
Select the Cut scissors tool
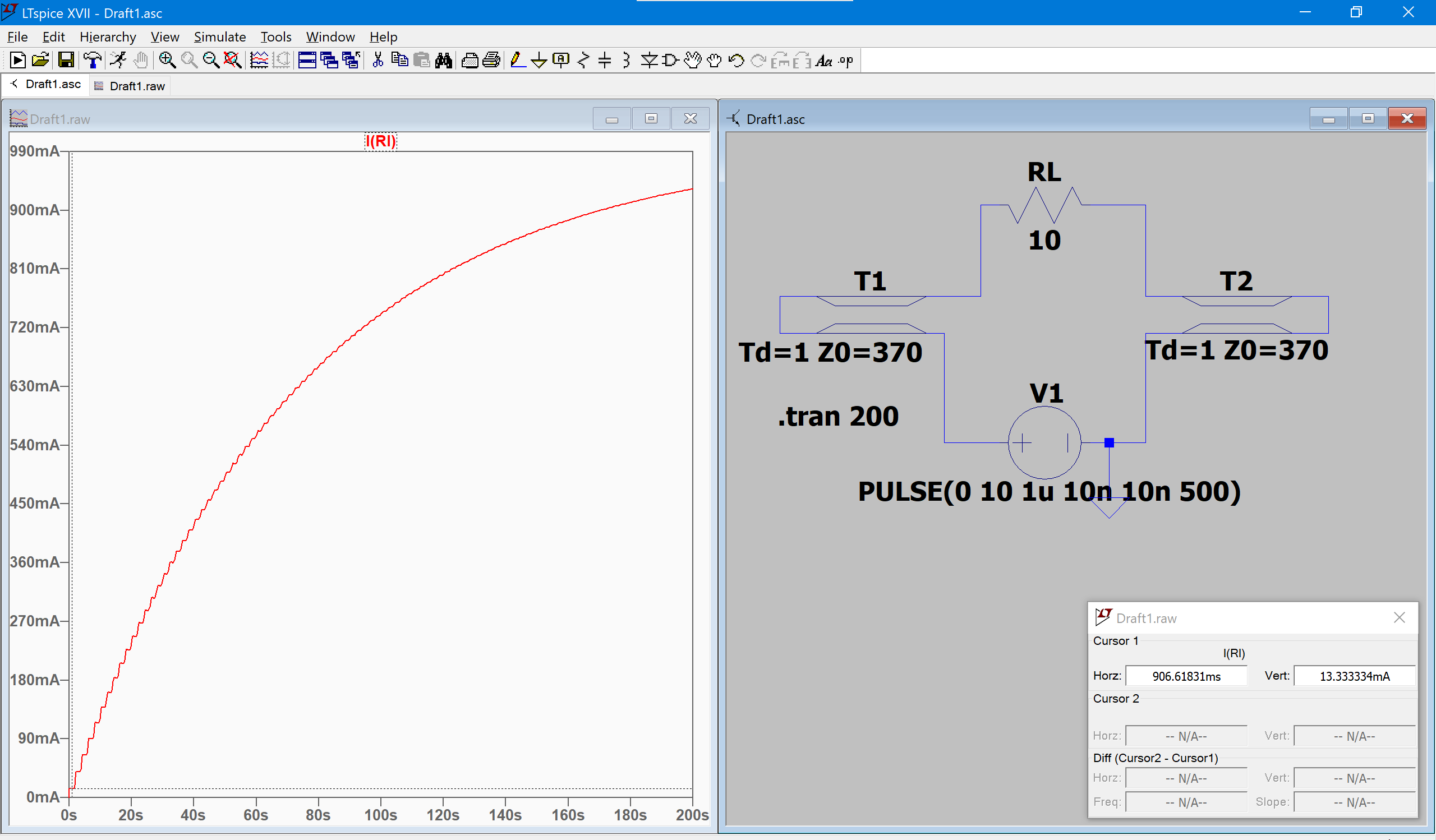click(378, 60)
